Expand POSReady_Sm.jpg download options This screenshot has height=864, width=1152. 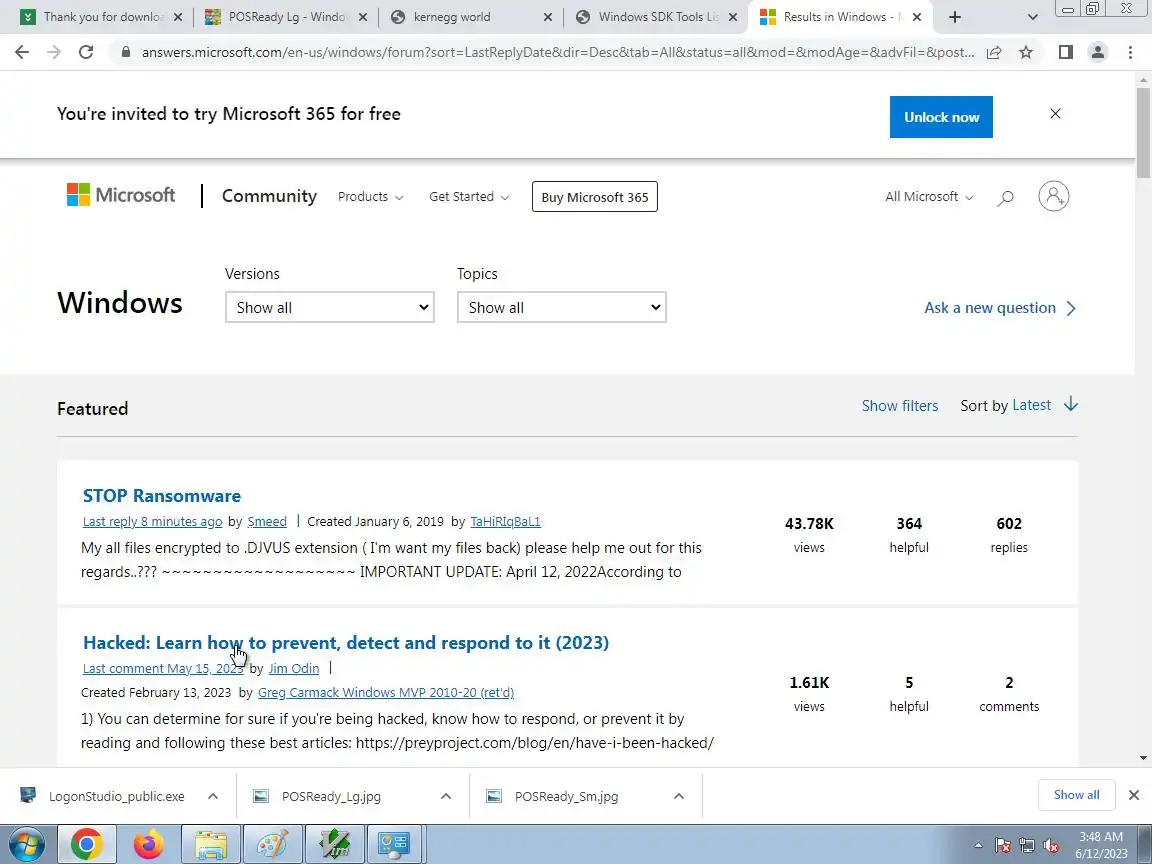click(679, 796)
